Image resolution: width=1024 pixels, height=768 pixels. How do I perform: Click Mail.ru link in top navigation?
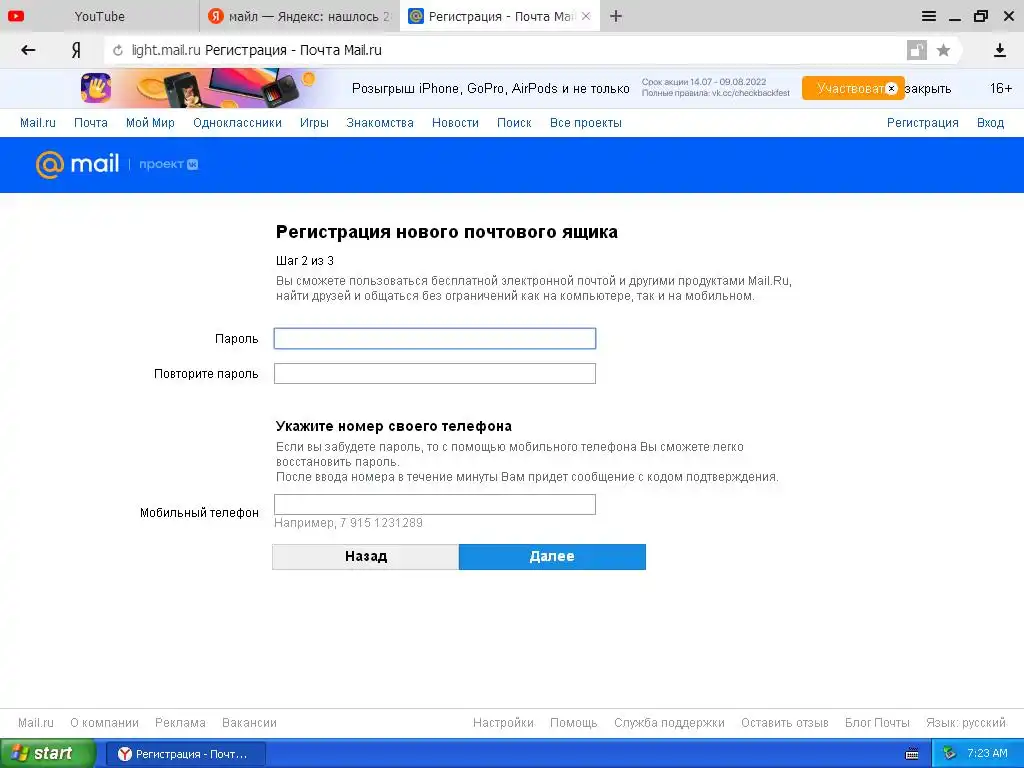coord(38,123)
